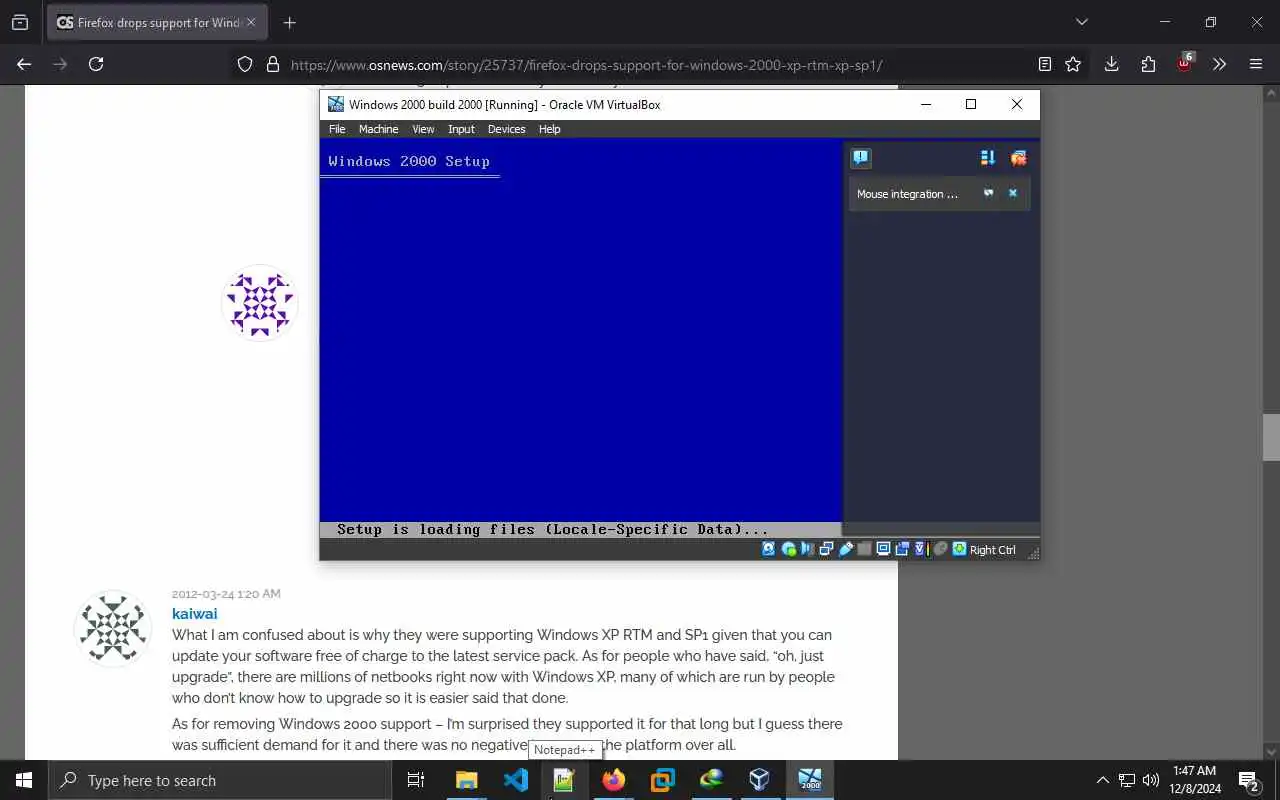Open the Windows Start menu
Viewport: 1280px width, 800px height.
tap(24, 780)
